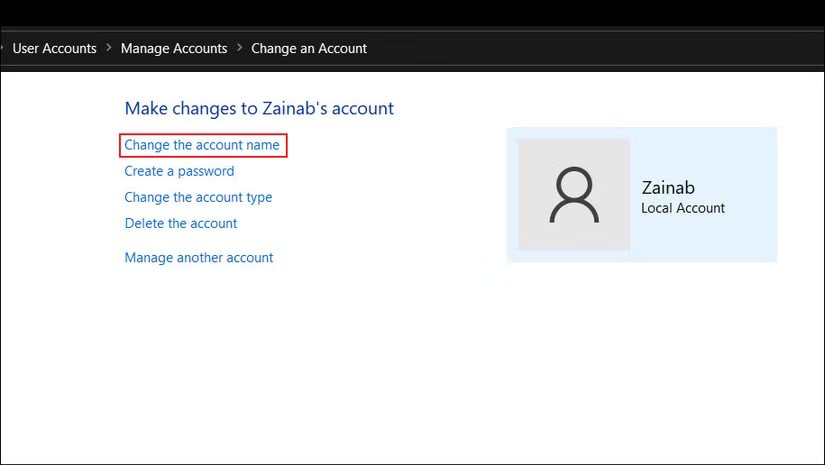Select the Change an Account breadcrumb

pos(309,48)
